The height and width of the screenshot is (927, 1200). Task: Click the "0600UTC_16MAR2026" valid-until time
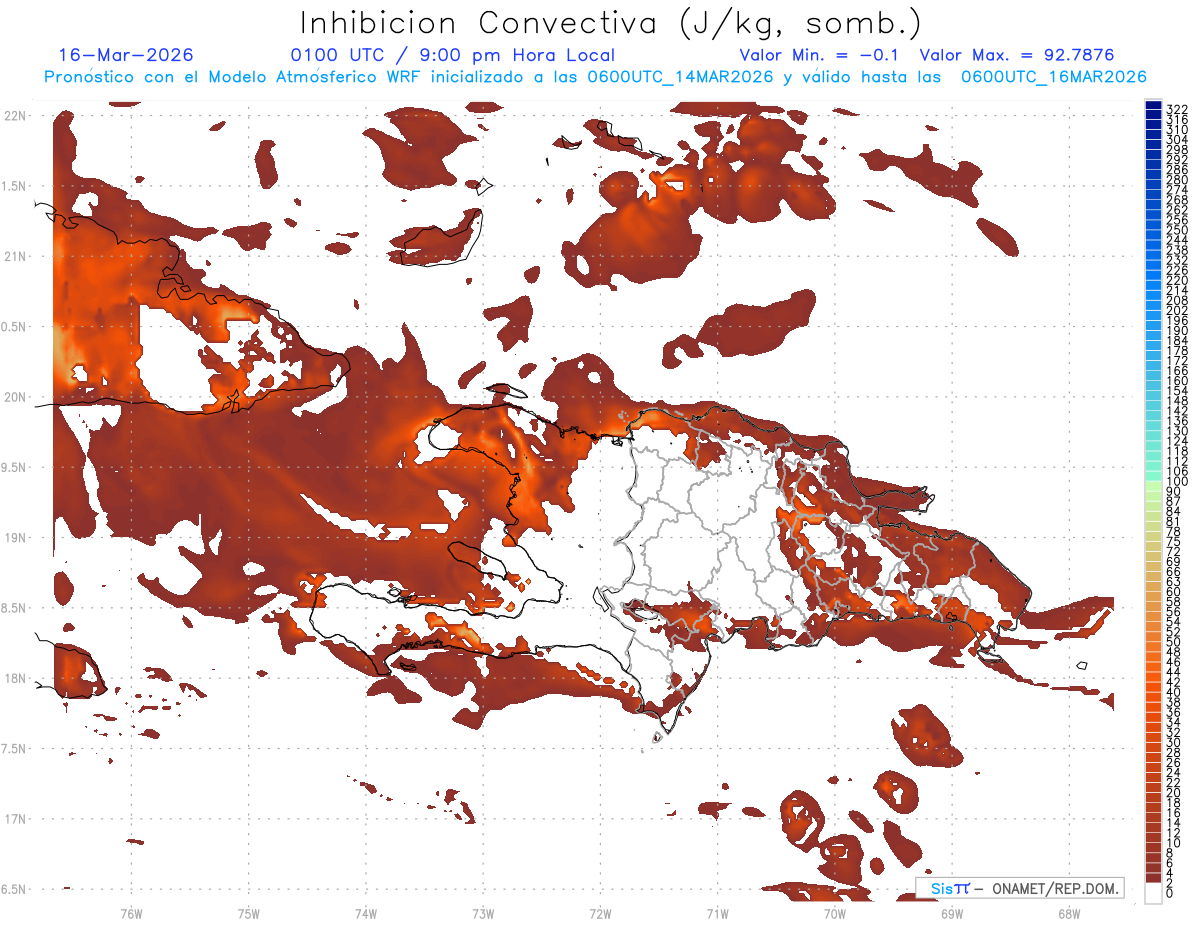(x=1054, y=77)
